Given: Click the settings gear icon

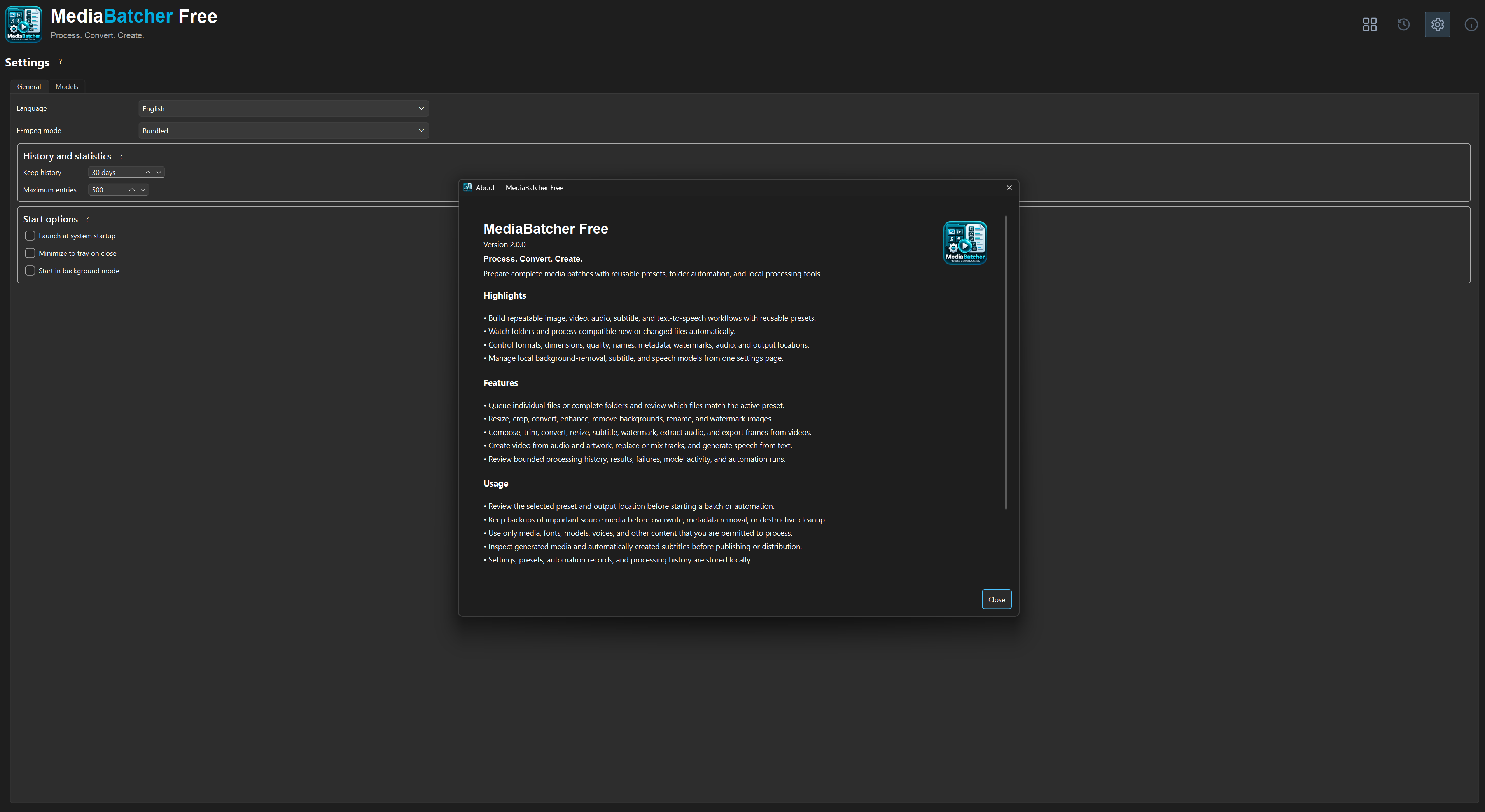Looking at the screenshot, I should (x=1437, y=24).
